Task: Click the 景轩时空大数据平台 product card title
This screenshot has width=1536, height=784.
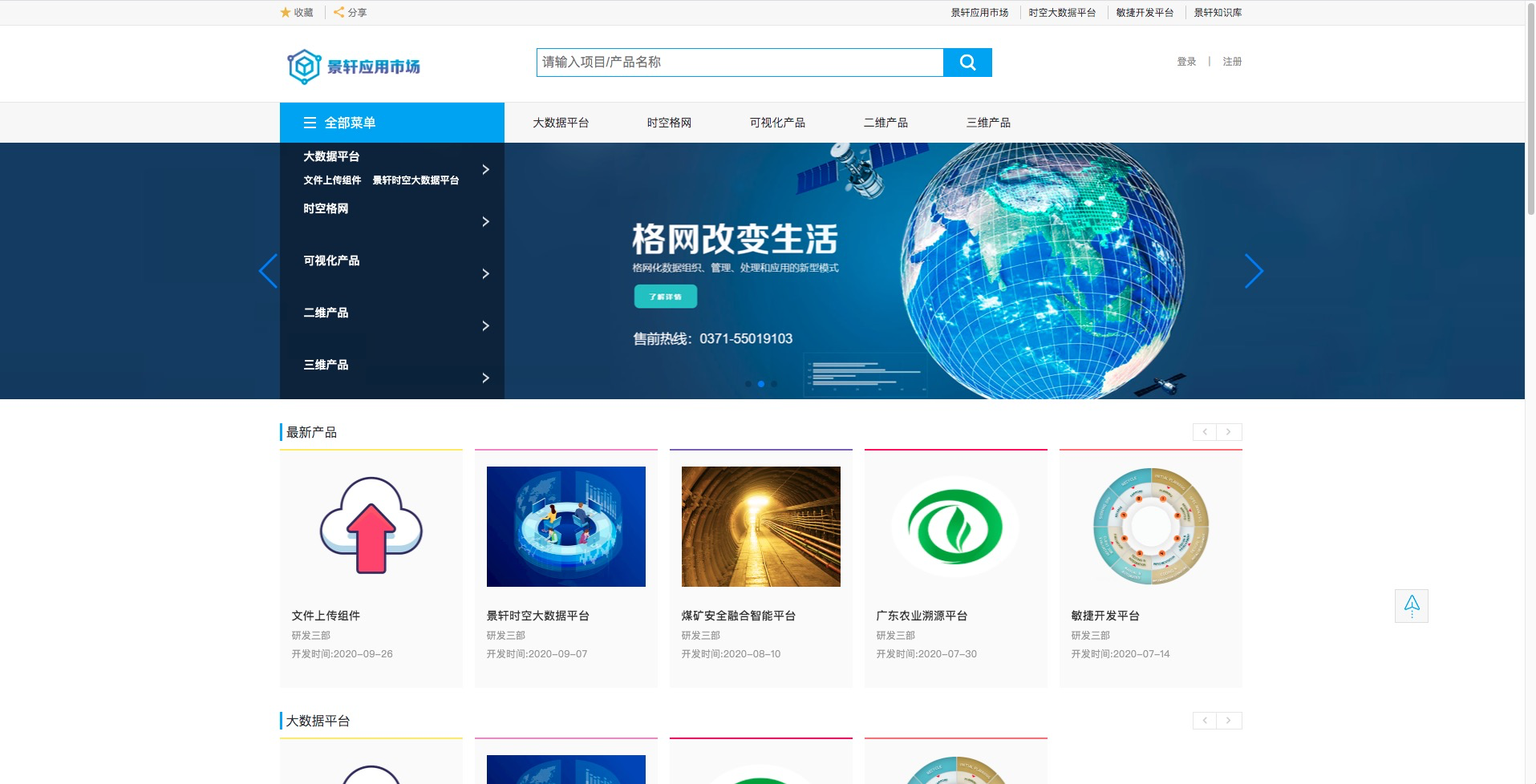Action: pyautogui.click(x=537, y=616)
